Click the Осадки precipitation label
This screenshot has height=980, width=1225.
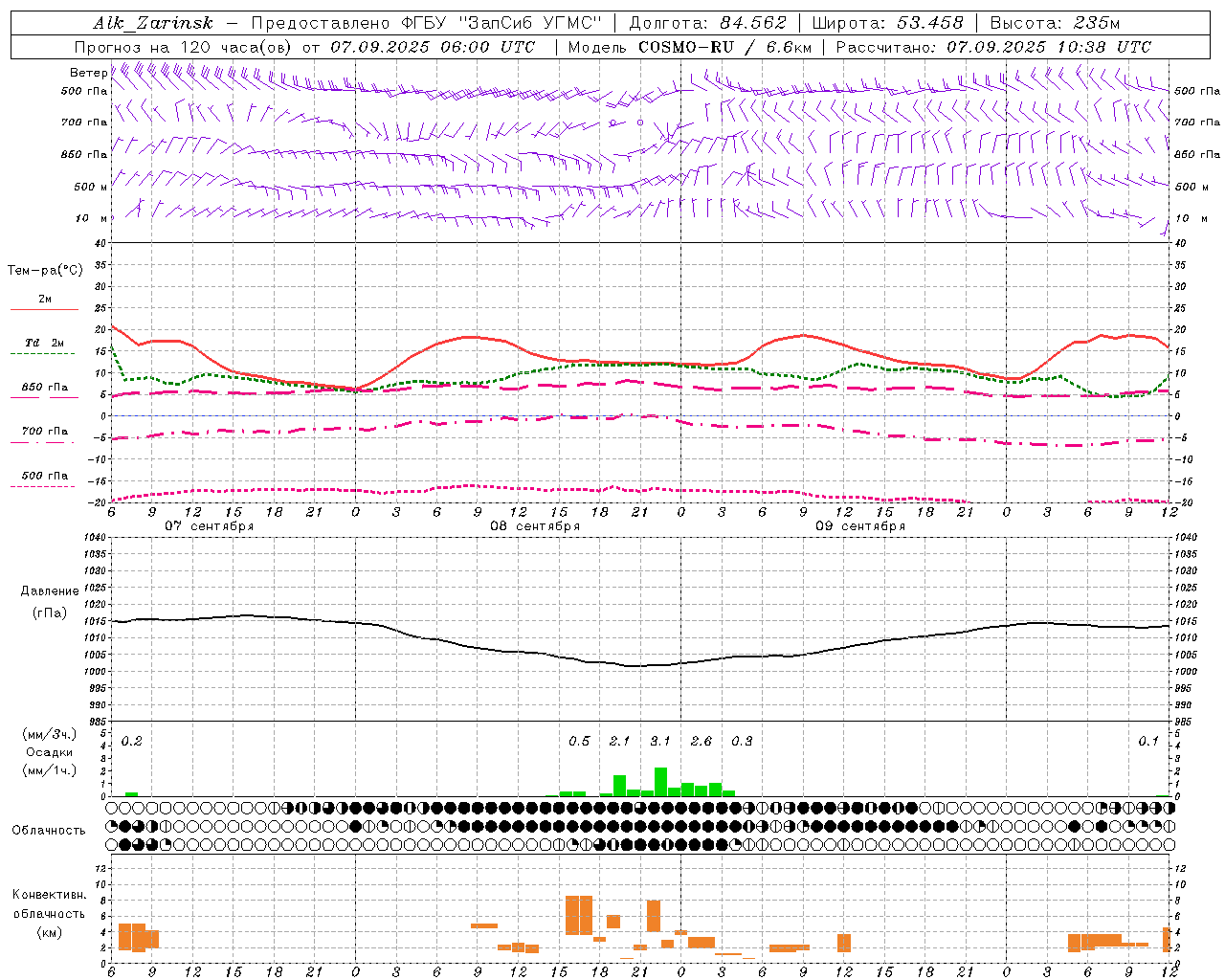coord(49,752)
